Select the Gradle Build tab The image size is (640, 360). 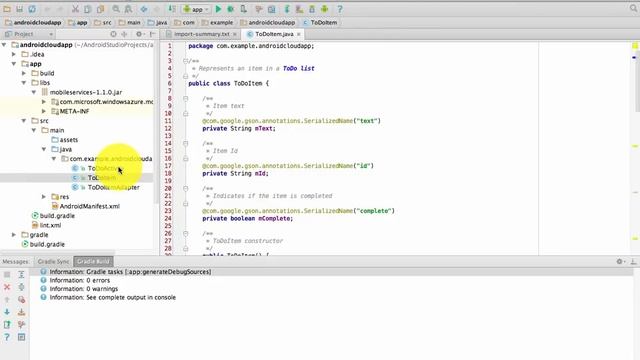93,262
